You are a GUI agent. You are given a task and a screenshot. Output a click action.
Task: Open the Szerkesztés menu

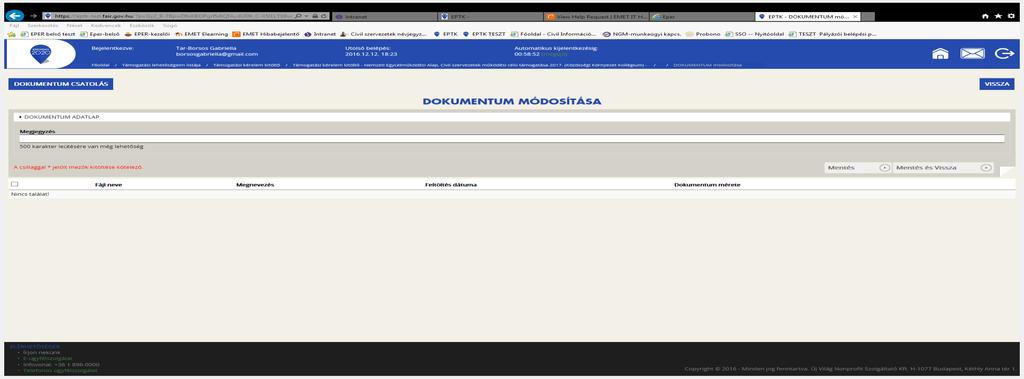[x=43, y=25]
